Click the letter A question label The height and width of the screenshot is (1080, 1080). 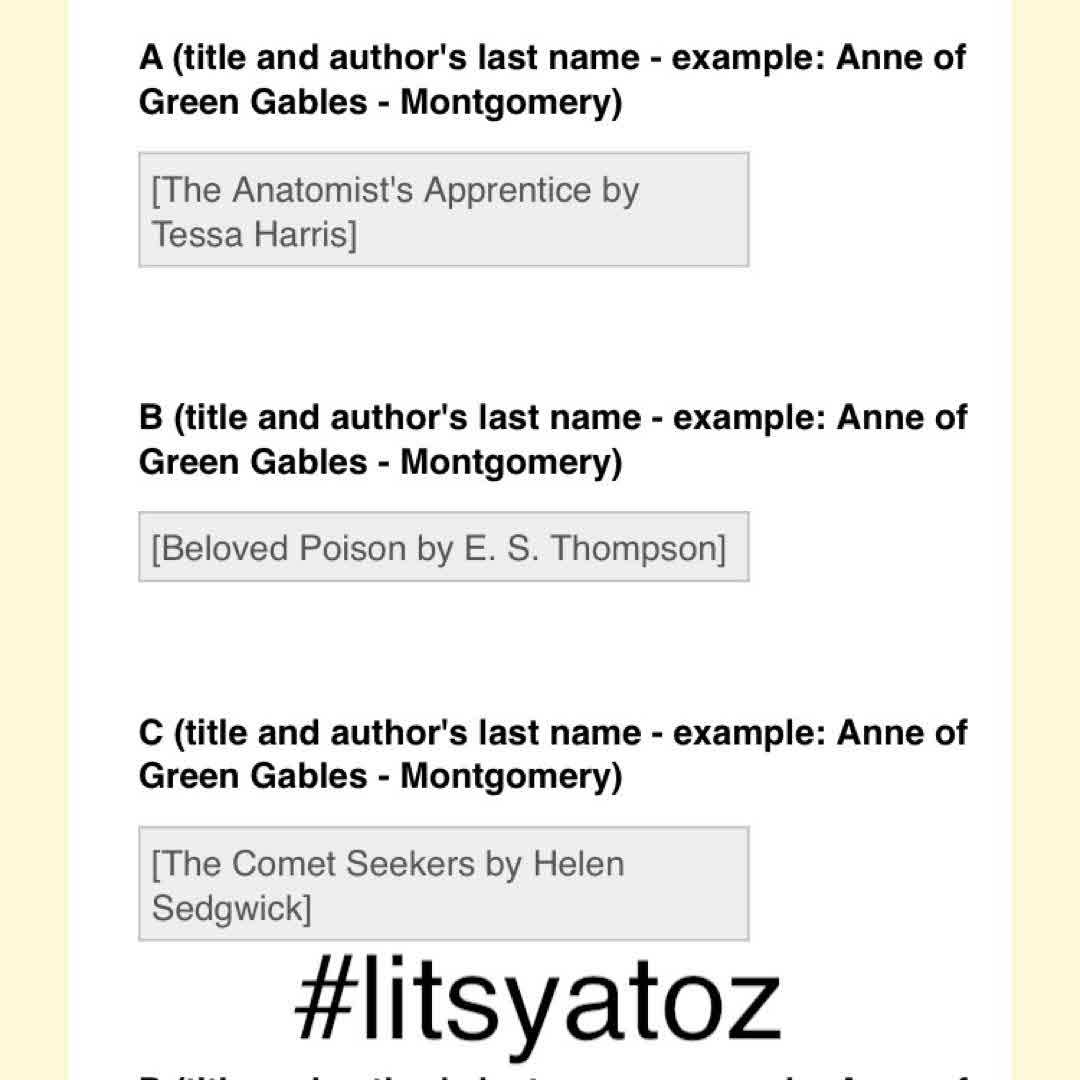click(x=552, y=58)
